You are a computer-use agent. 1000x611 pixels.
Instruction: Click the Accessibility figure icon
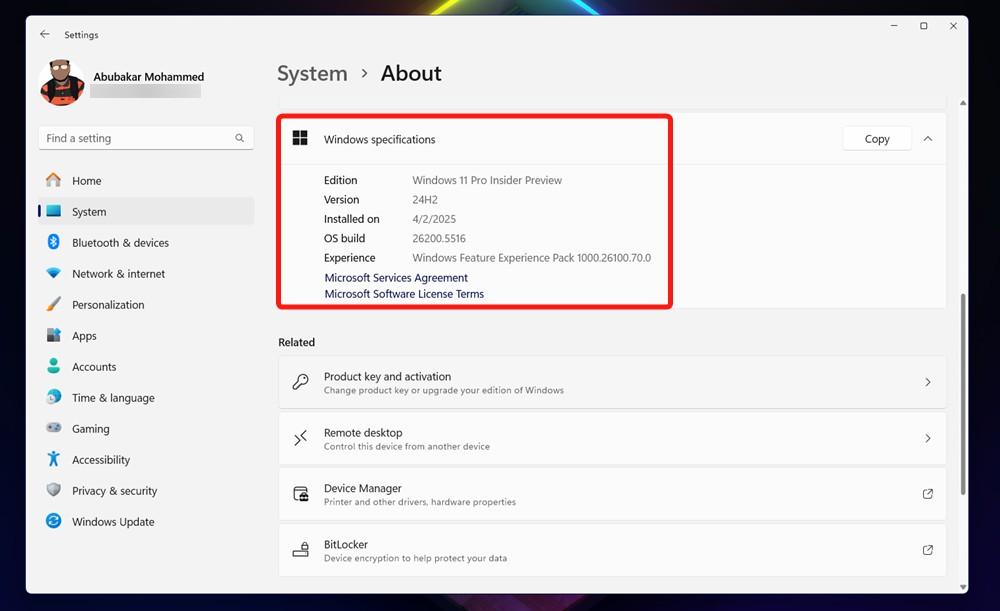(54, 459)
